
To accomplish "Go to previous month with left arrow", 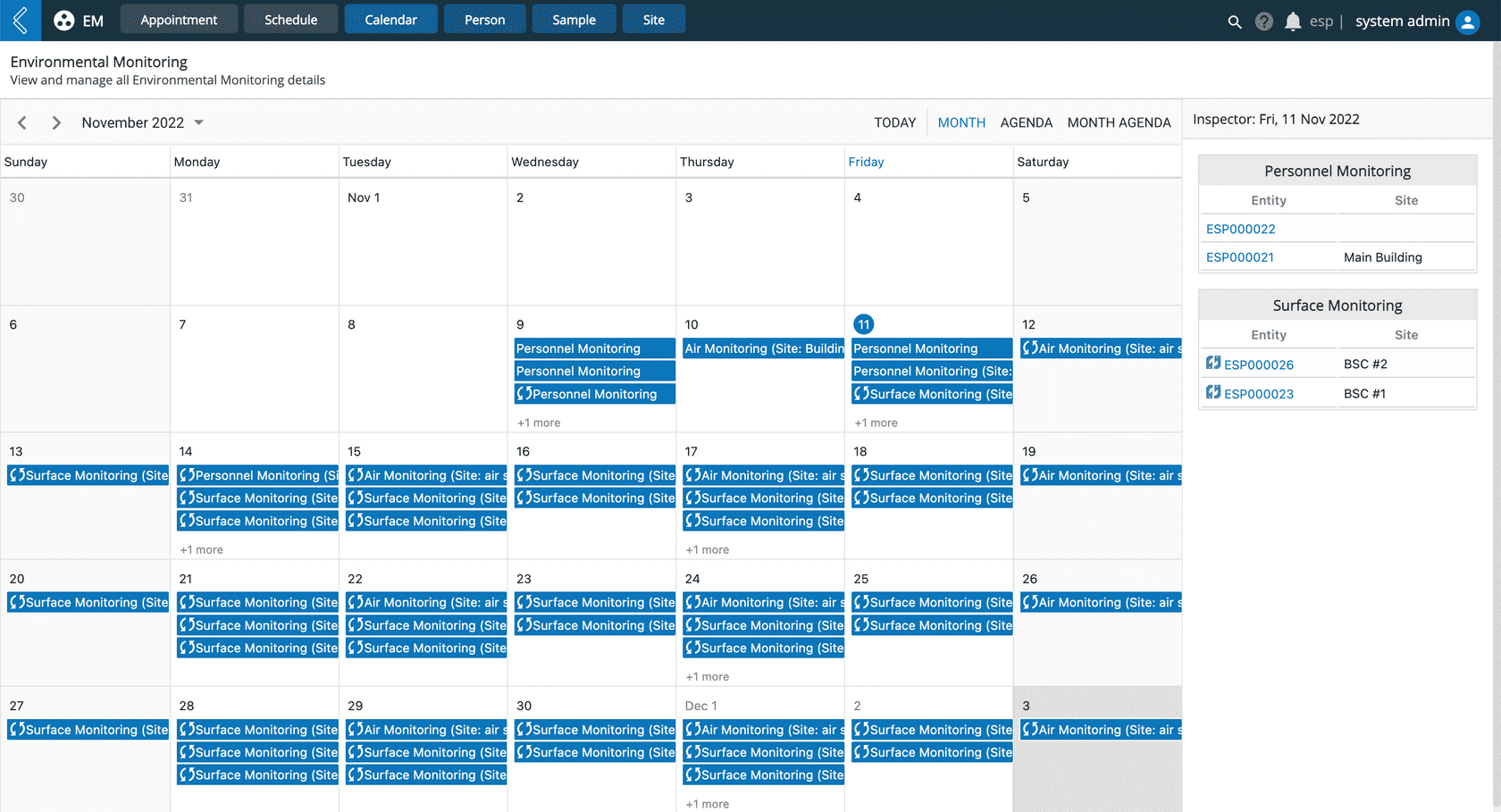I will tap(22, 122).
